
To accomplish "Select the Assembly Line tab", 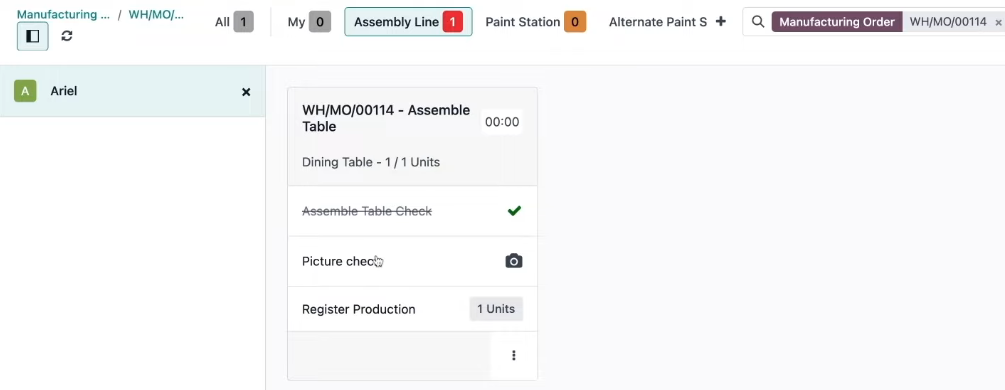I will (x=408, y=22).
